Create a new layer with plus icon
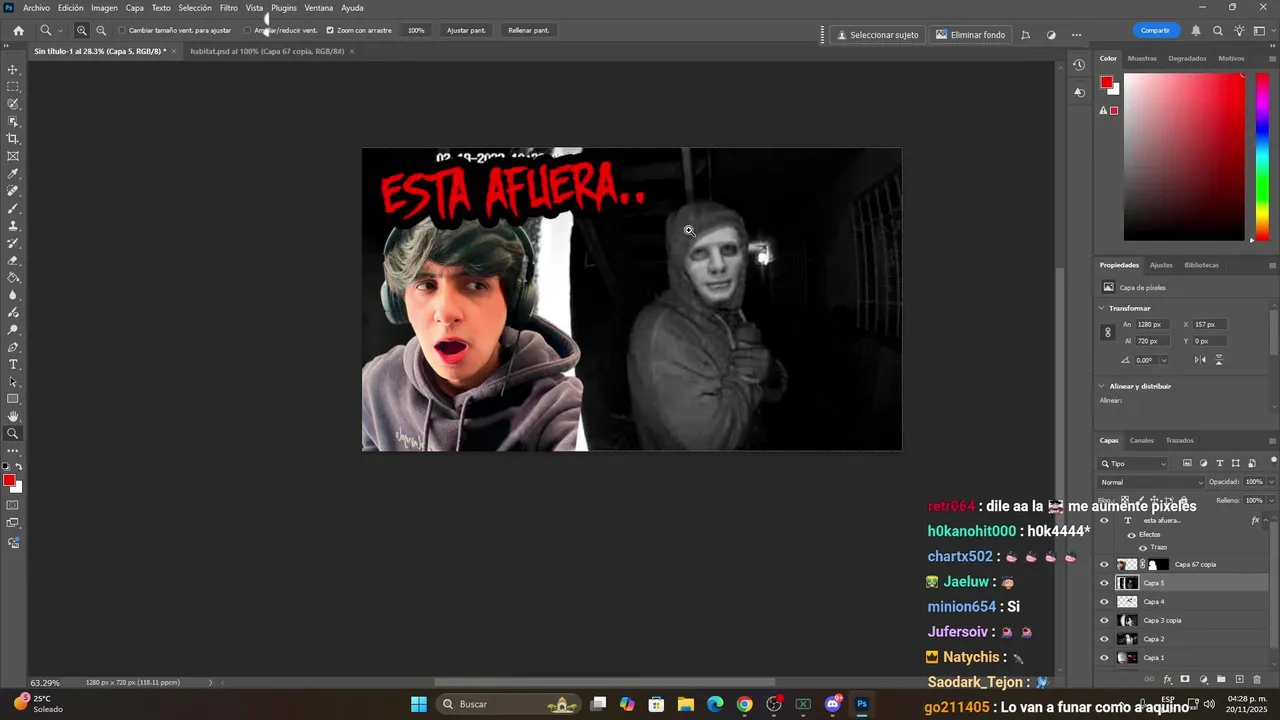This screenshot has height=720, width=1280. 1239,679
